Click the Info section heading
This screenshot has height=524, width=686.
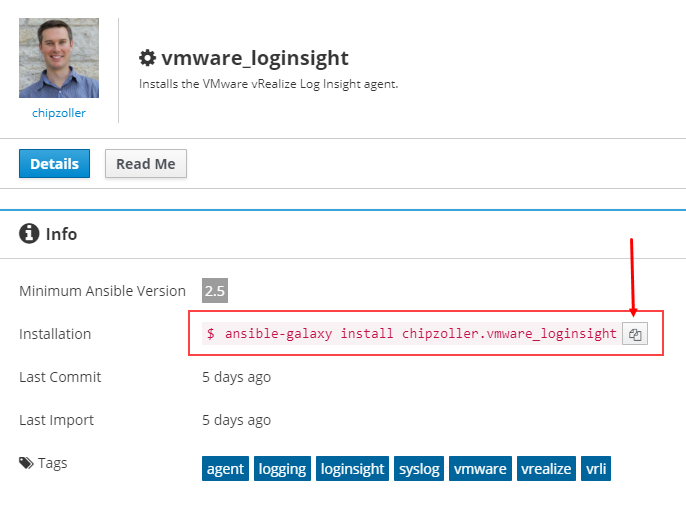tap(61, 234)
